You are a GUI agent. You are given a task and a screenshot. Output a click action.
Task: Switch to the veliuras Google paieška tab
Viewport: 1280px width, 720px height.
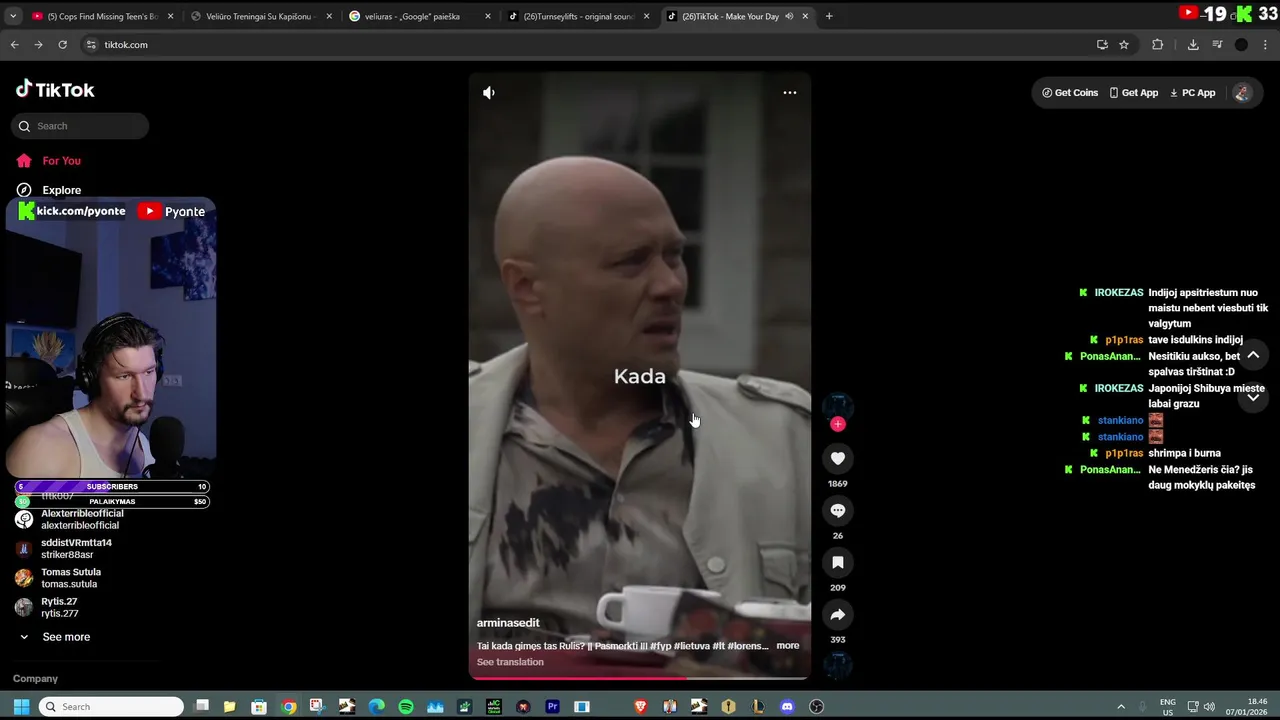(x=420, y=16)
